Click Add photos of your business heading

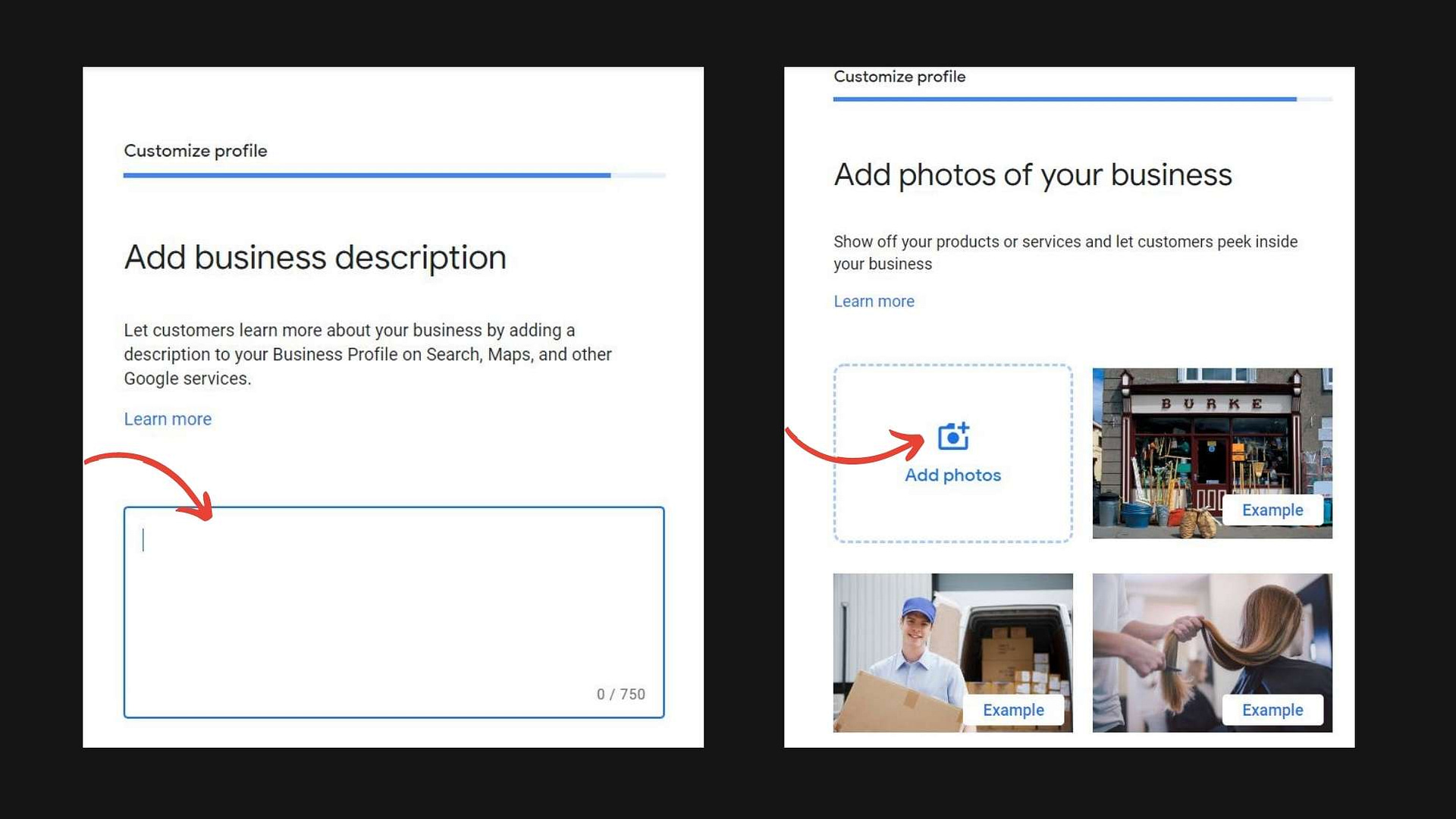1033,175
